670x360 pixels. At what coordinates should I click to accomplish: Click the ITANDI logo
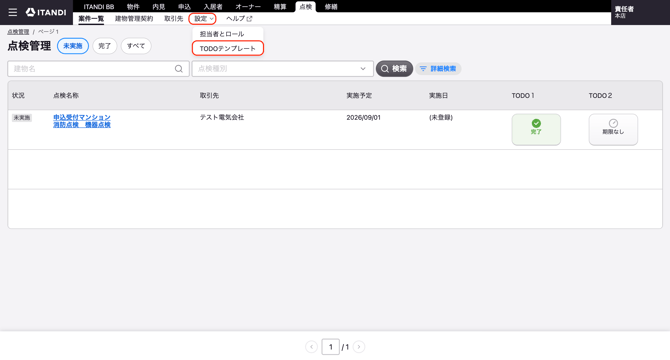(46, 12)
